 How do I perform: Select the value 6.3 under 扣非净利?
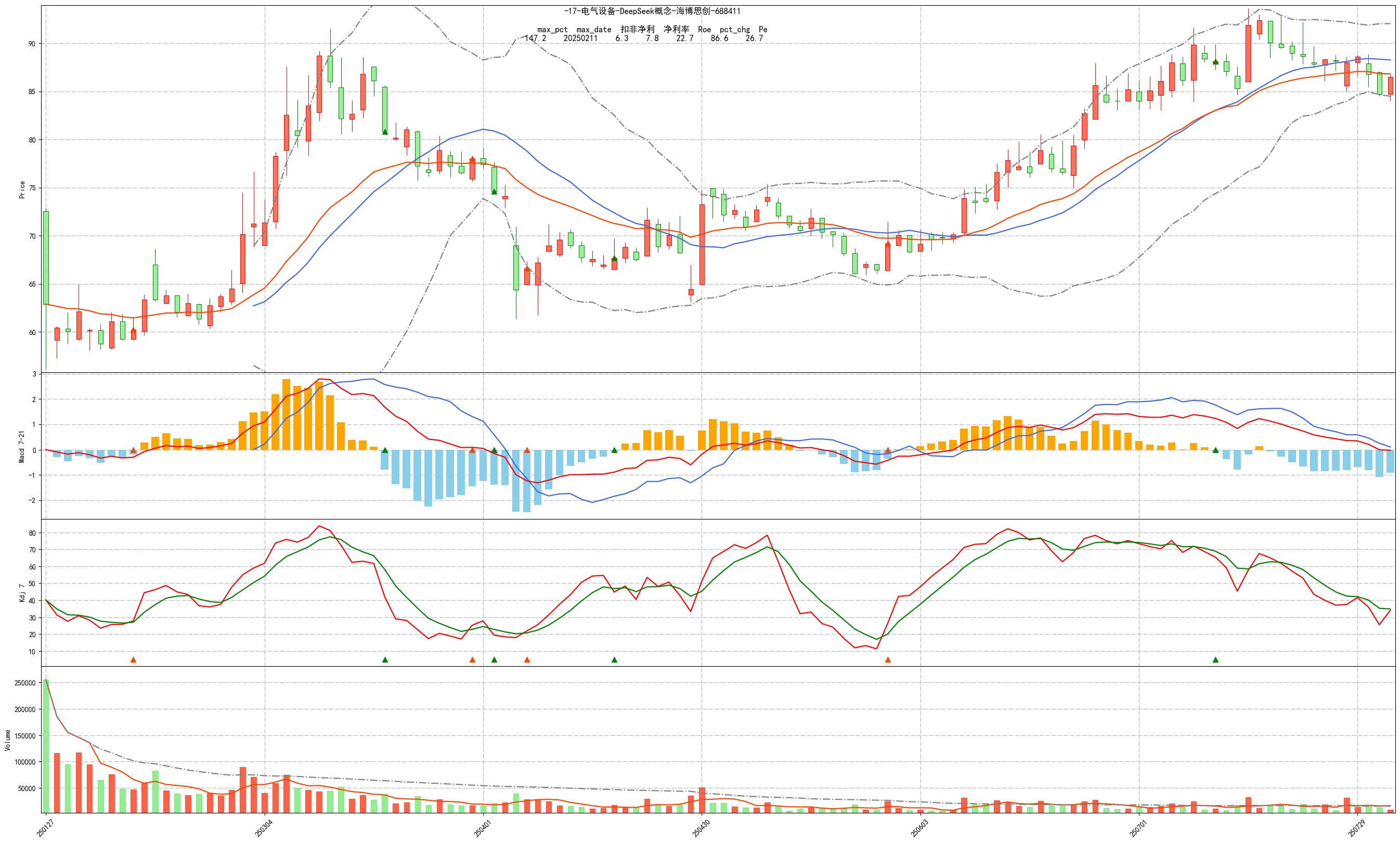(622, 38)
